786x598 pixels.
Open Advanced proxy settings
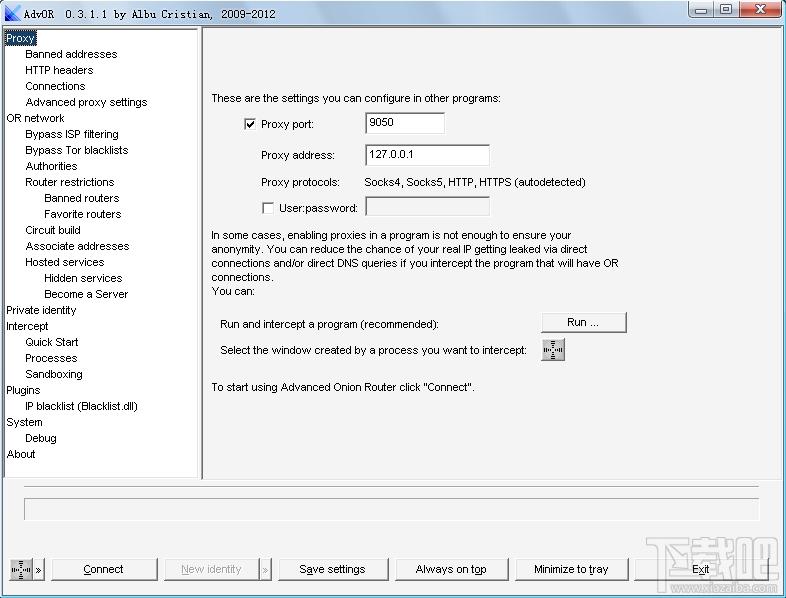[x=86, y=102]
